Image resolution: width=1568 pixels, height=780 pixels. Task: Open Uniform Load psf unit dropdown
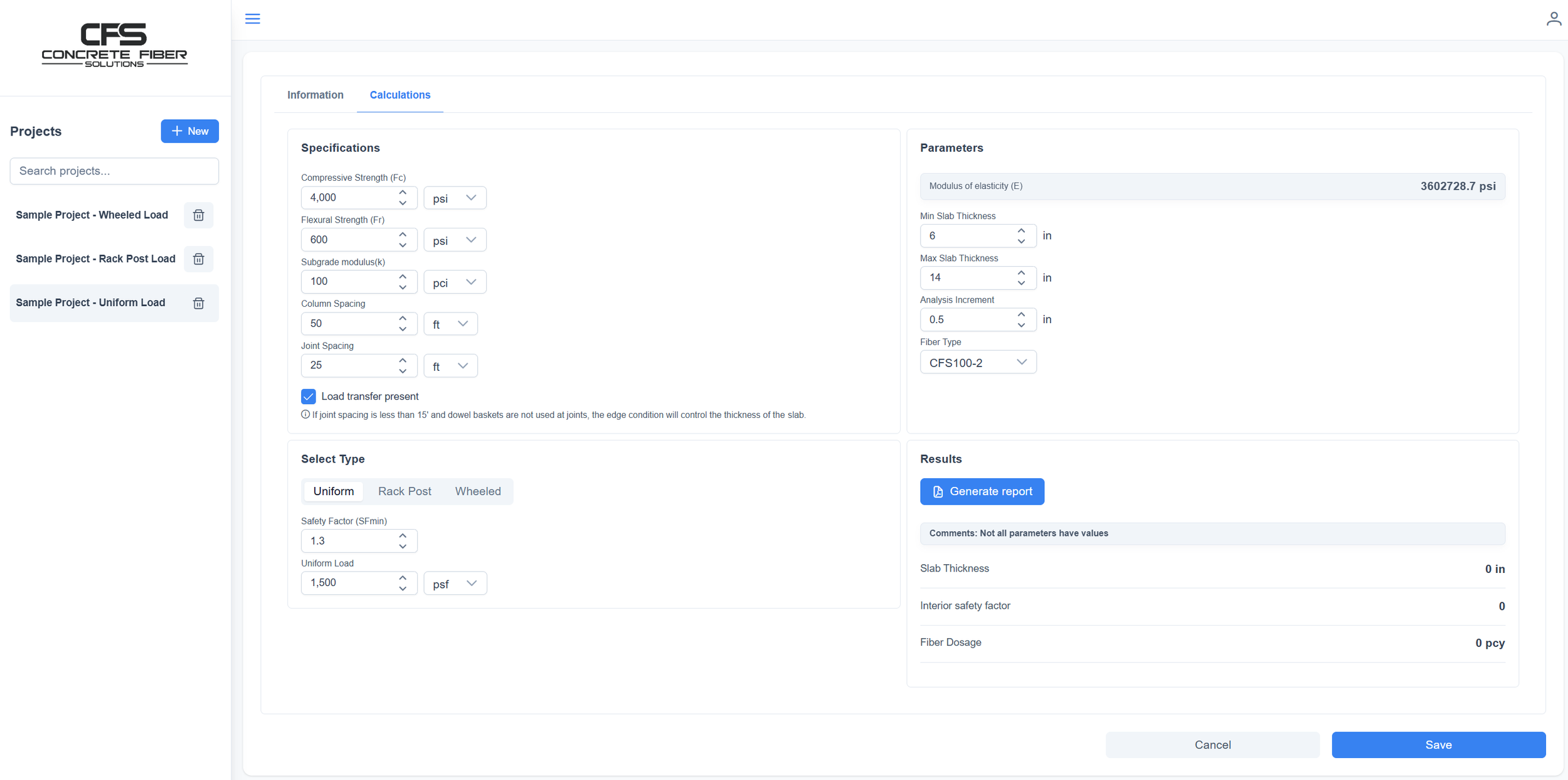click(x=454, y=584)
